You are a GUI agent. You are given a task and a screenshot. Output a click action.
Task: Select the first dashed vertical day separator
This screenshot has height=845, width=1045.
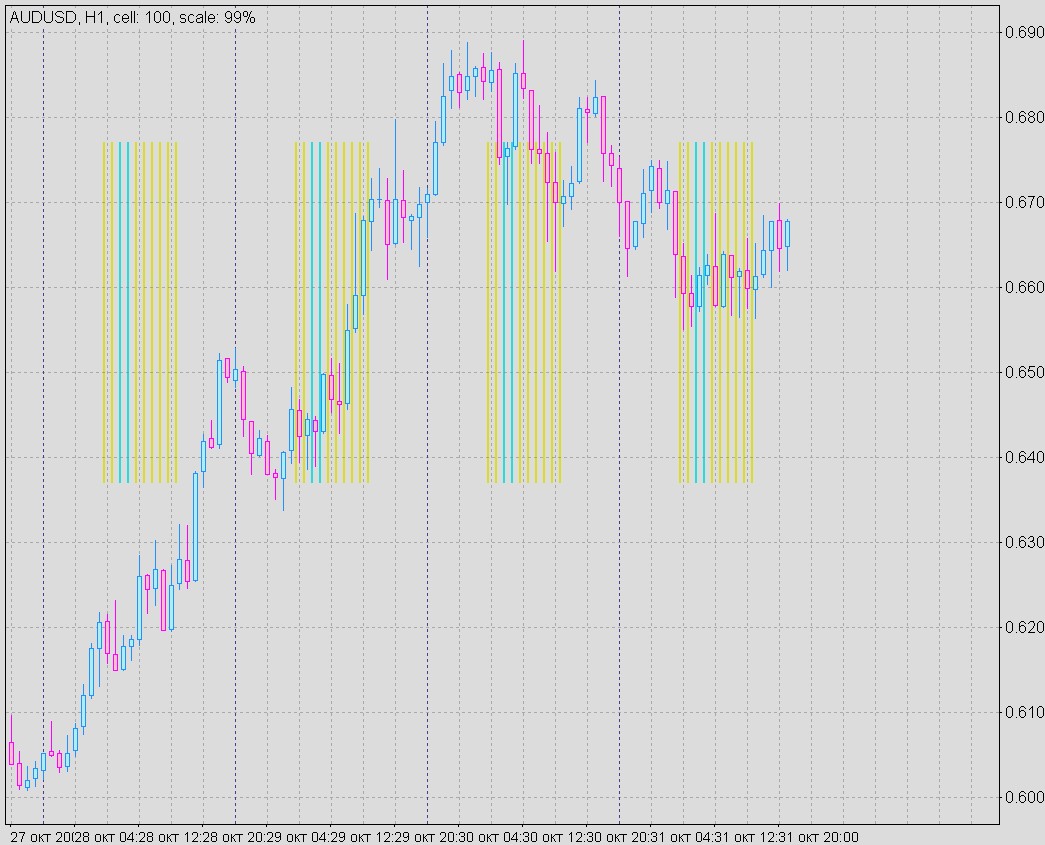pyautogui.click(x=43, y=400)
